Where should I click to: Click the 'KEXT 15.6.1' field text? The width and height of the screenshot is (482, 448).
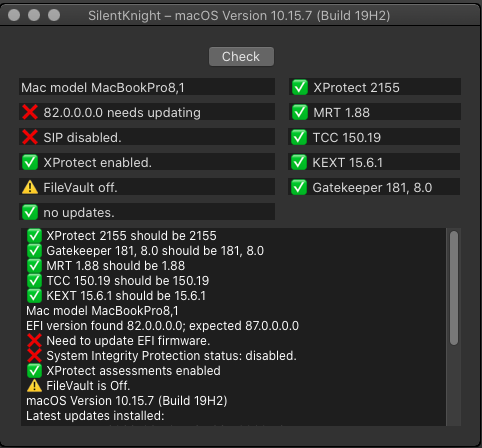(347, 163)
